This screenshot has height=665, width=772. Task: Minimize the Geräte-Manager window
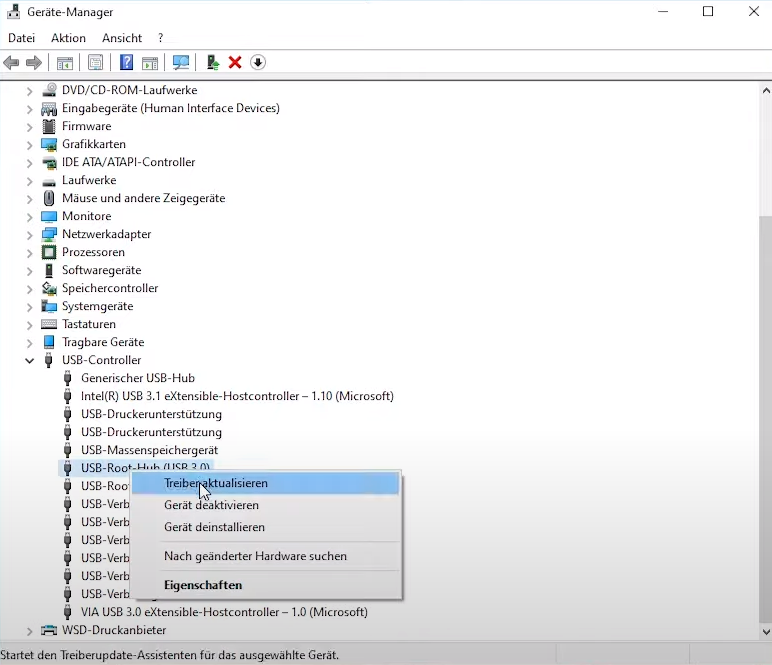pos(663,11)
